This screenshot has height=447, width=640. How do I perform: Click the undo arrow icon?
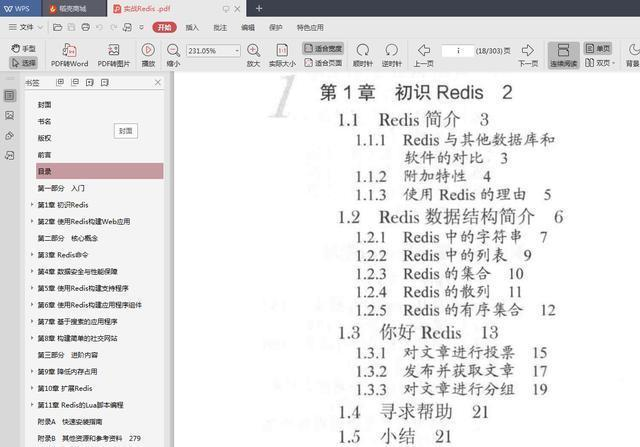pyautogui.click(x=100, y=27)
